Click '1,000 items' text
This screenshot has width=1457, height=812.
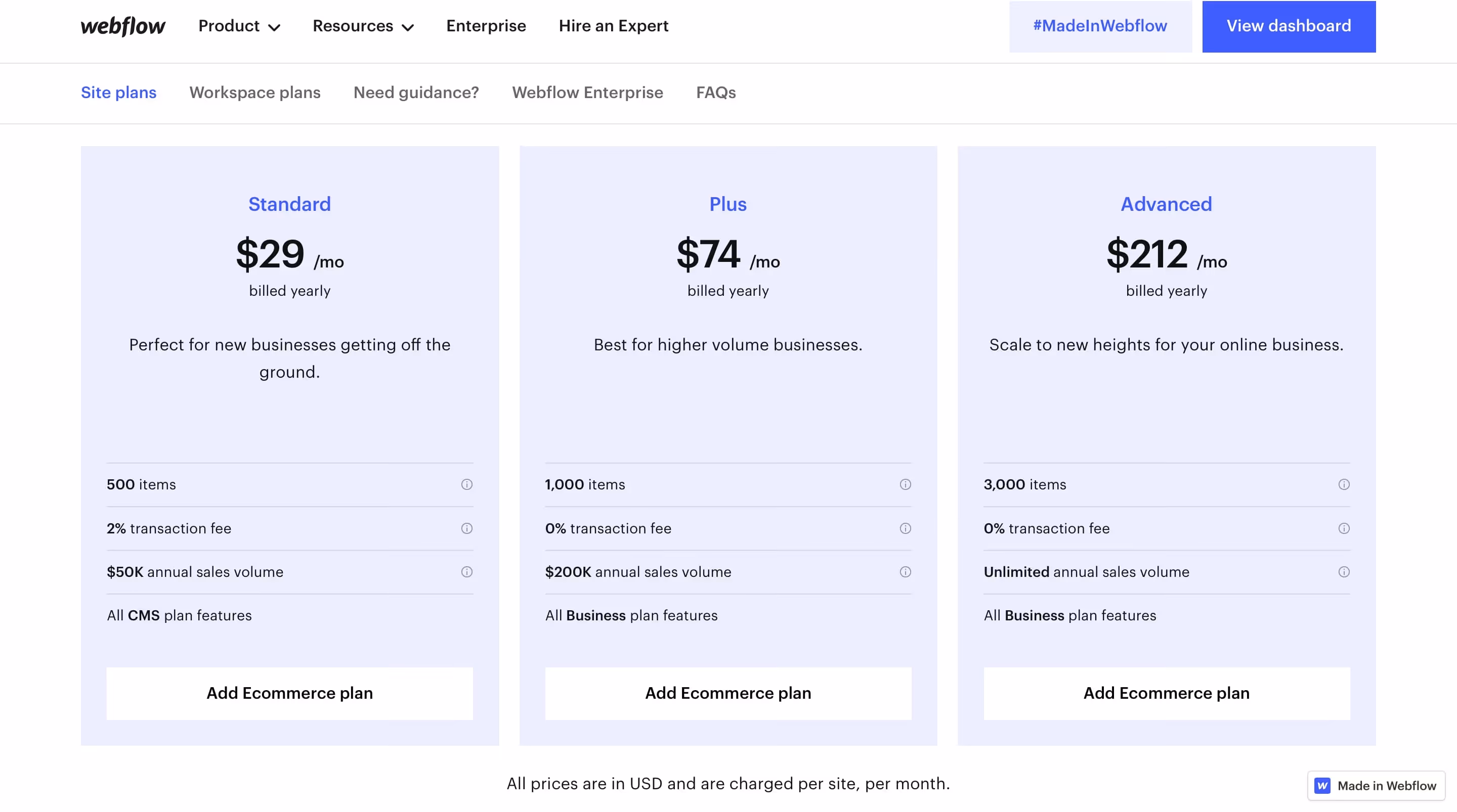click(585, 484)
